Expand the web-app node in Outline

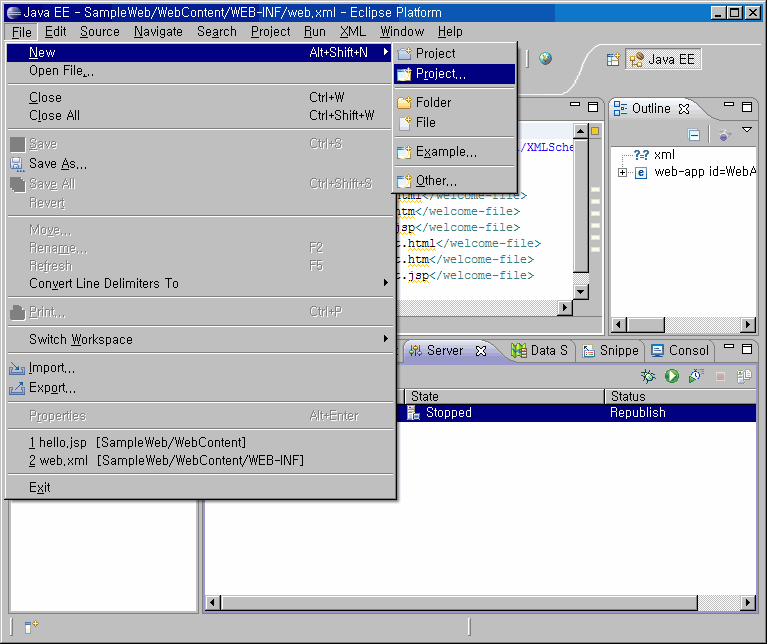click(x=623, y=172)
